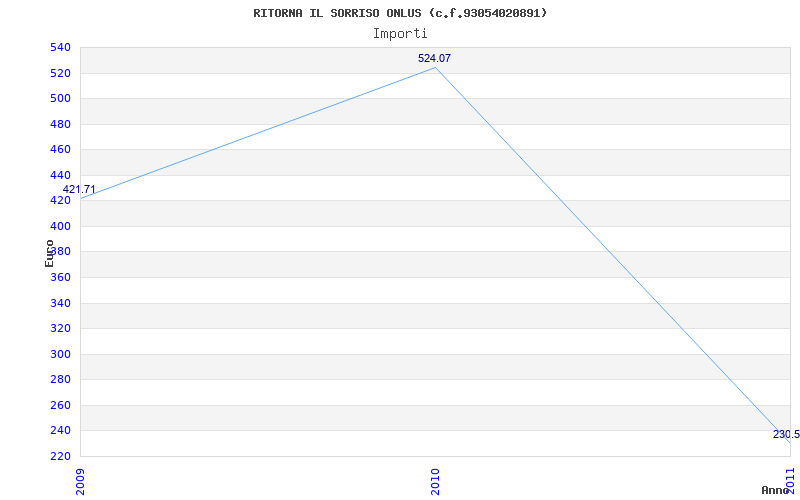
Task: Click the 540 y-axis value
Action: (x=60, y=47)
